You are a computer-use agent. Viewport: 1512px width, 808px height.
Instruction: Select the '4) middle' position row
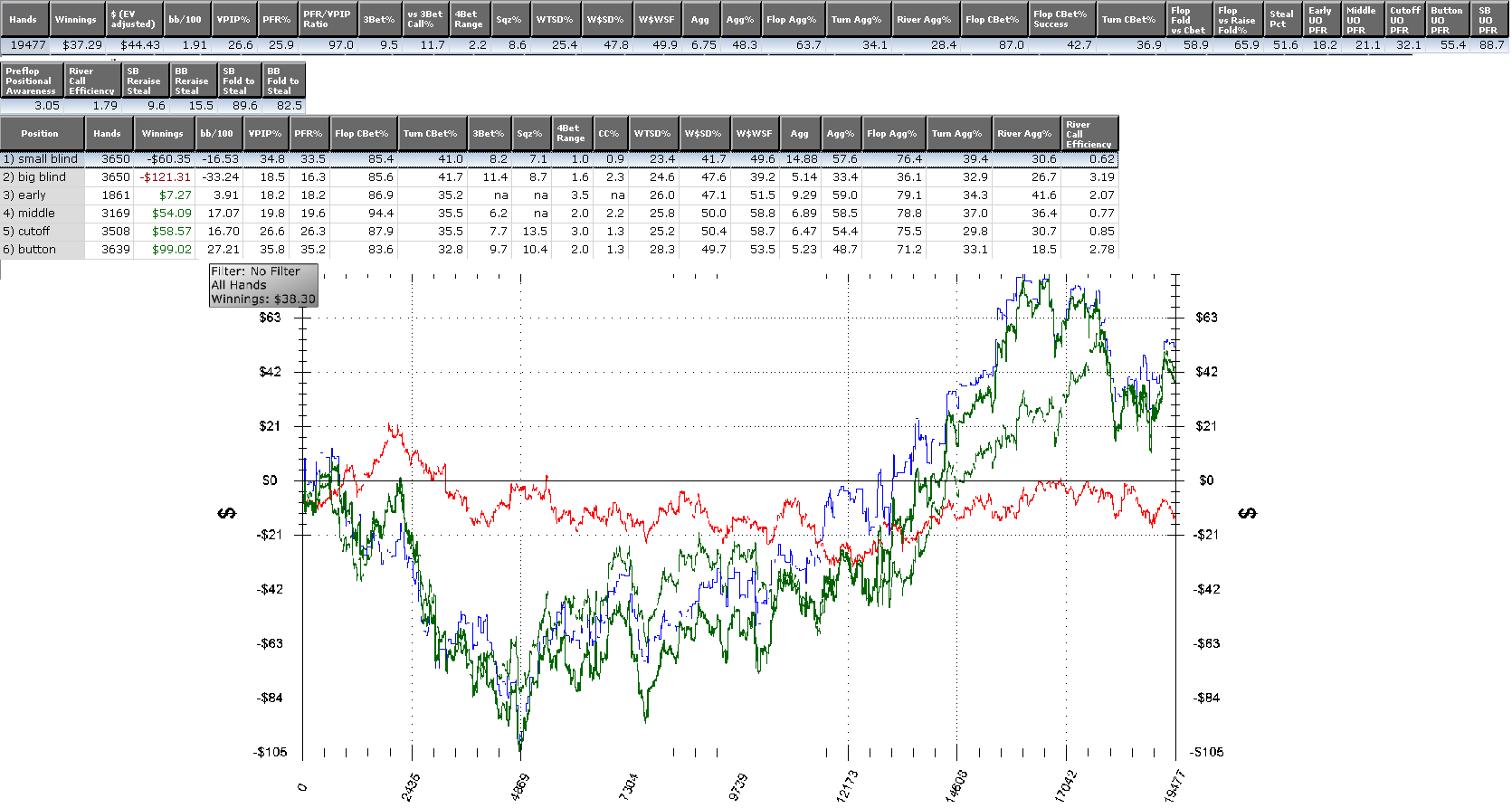coord(559,213)
